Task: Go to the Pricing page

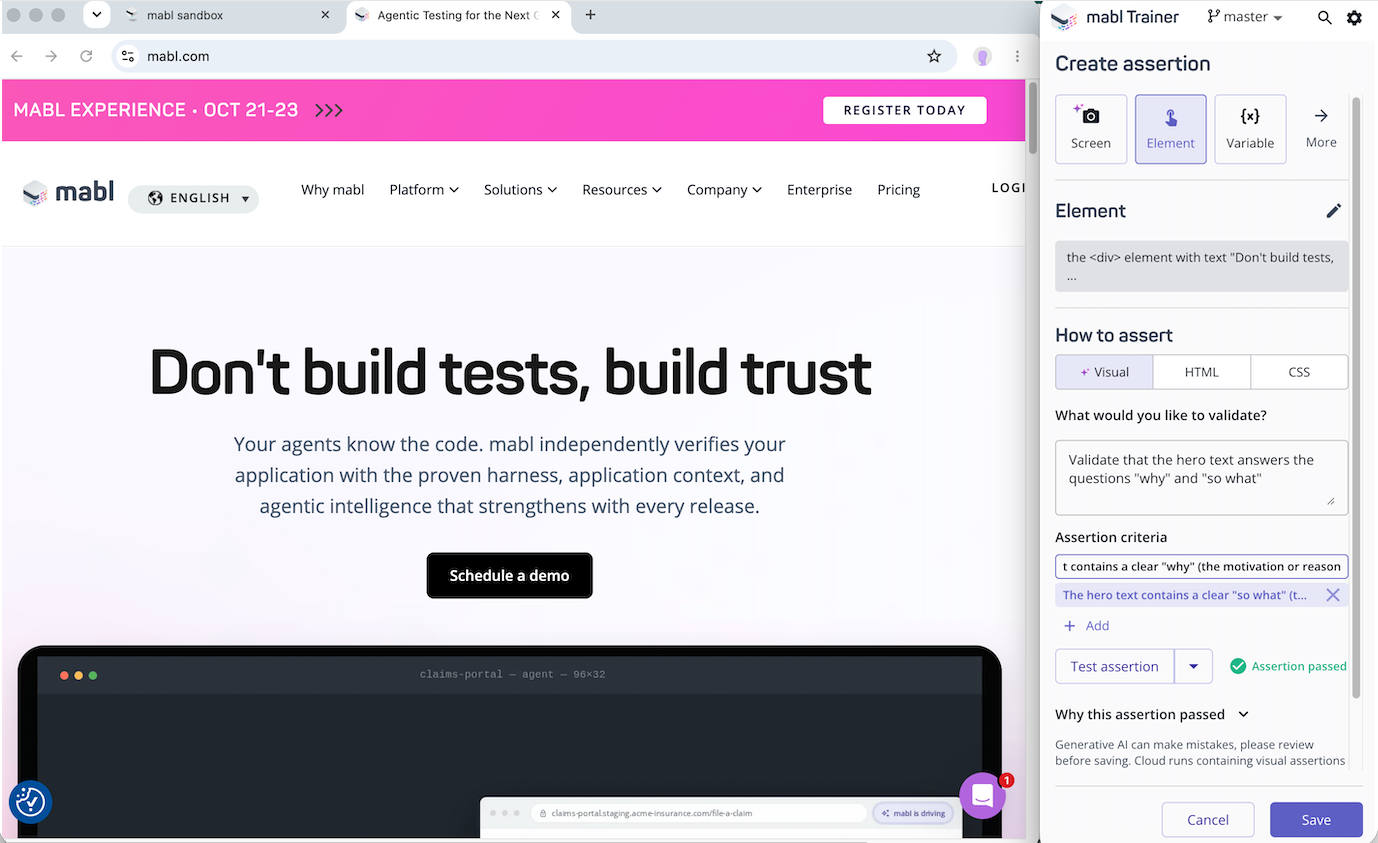Action: (x=898, y=190)
